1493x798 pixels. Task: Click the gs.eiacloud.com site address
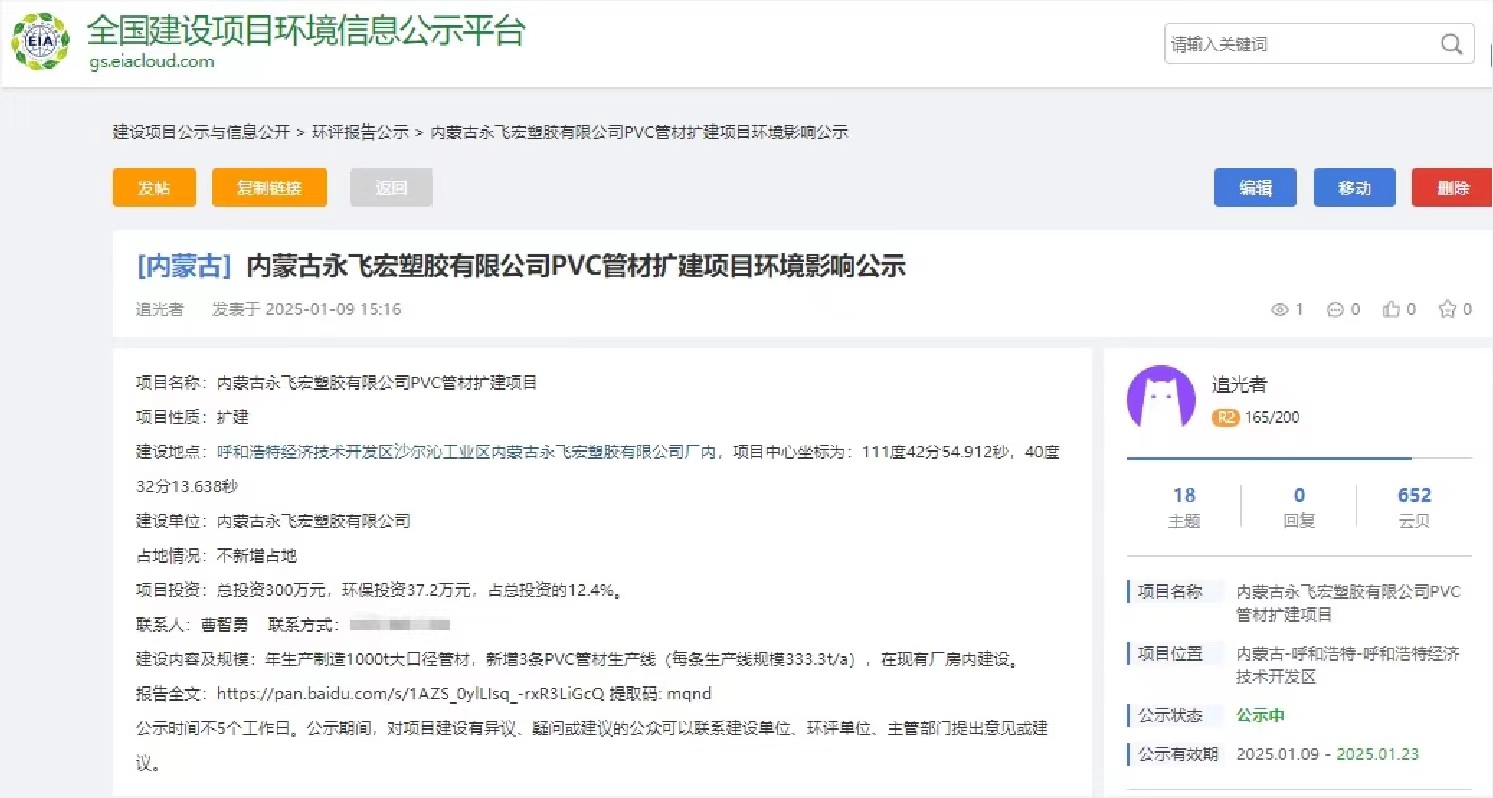(151, 62)
